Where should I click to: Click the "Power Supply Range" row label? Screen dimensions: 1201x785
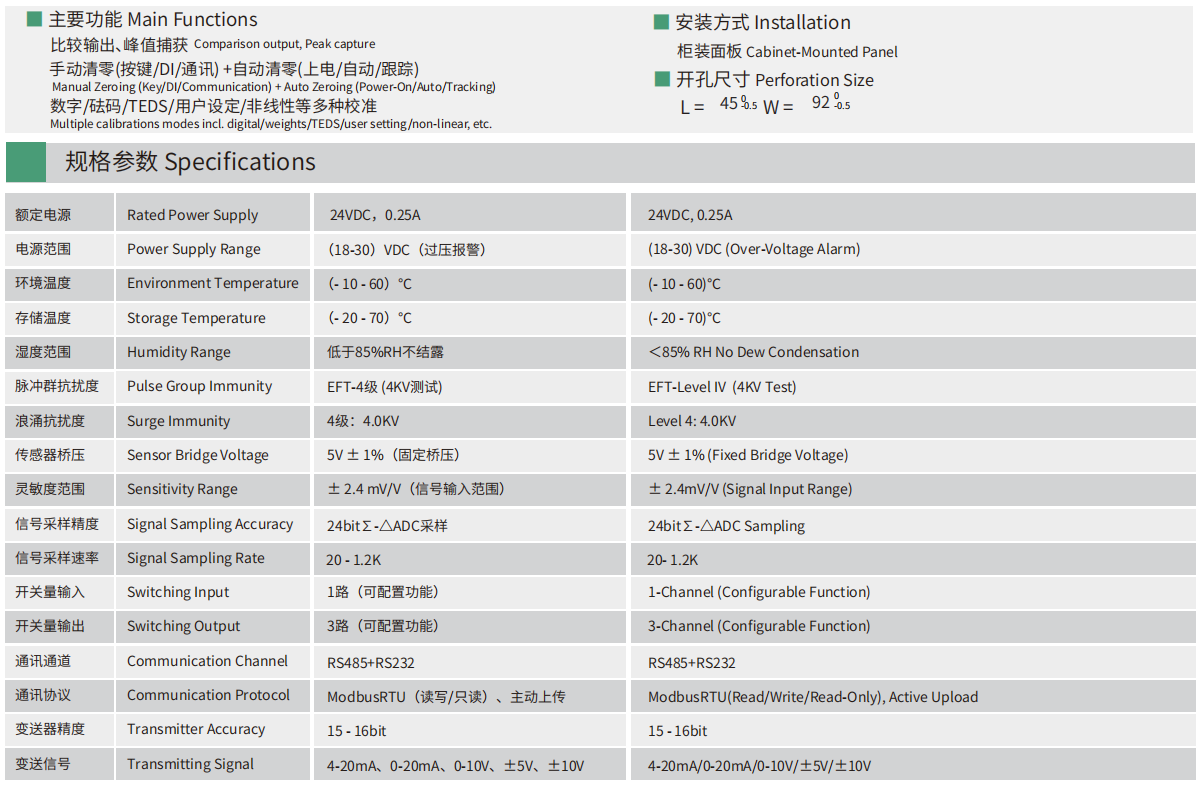[x=193, y=249]
